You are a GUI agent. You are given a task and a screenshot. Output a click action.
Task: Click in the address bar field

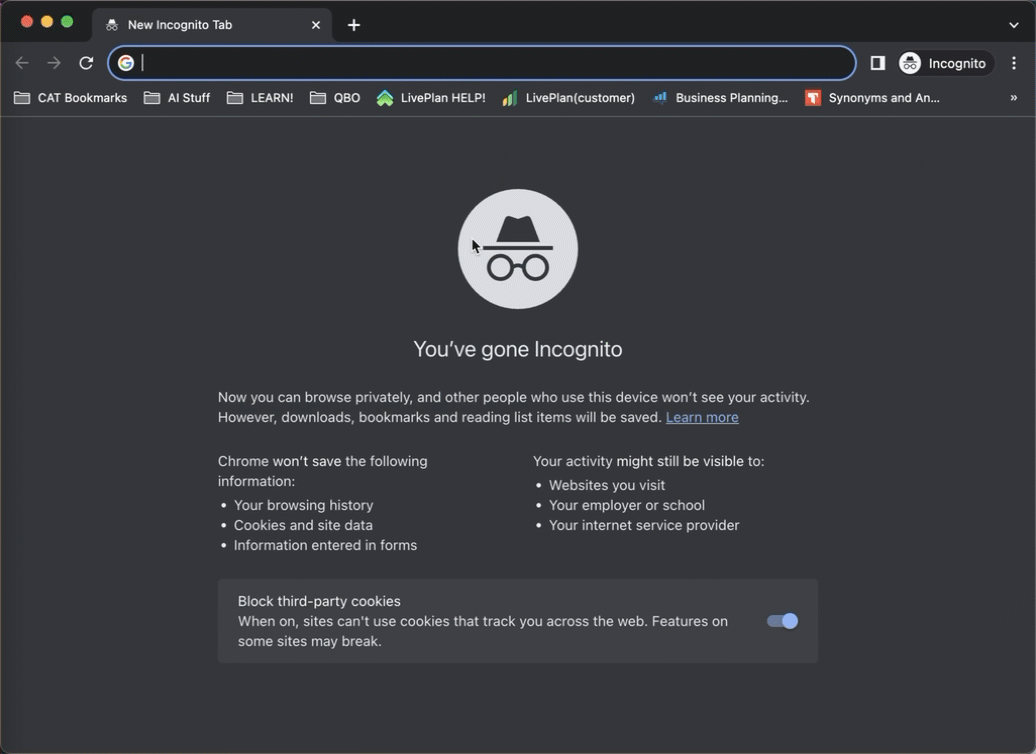click(x=490, y=63)
